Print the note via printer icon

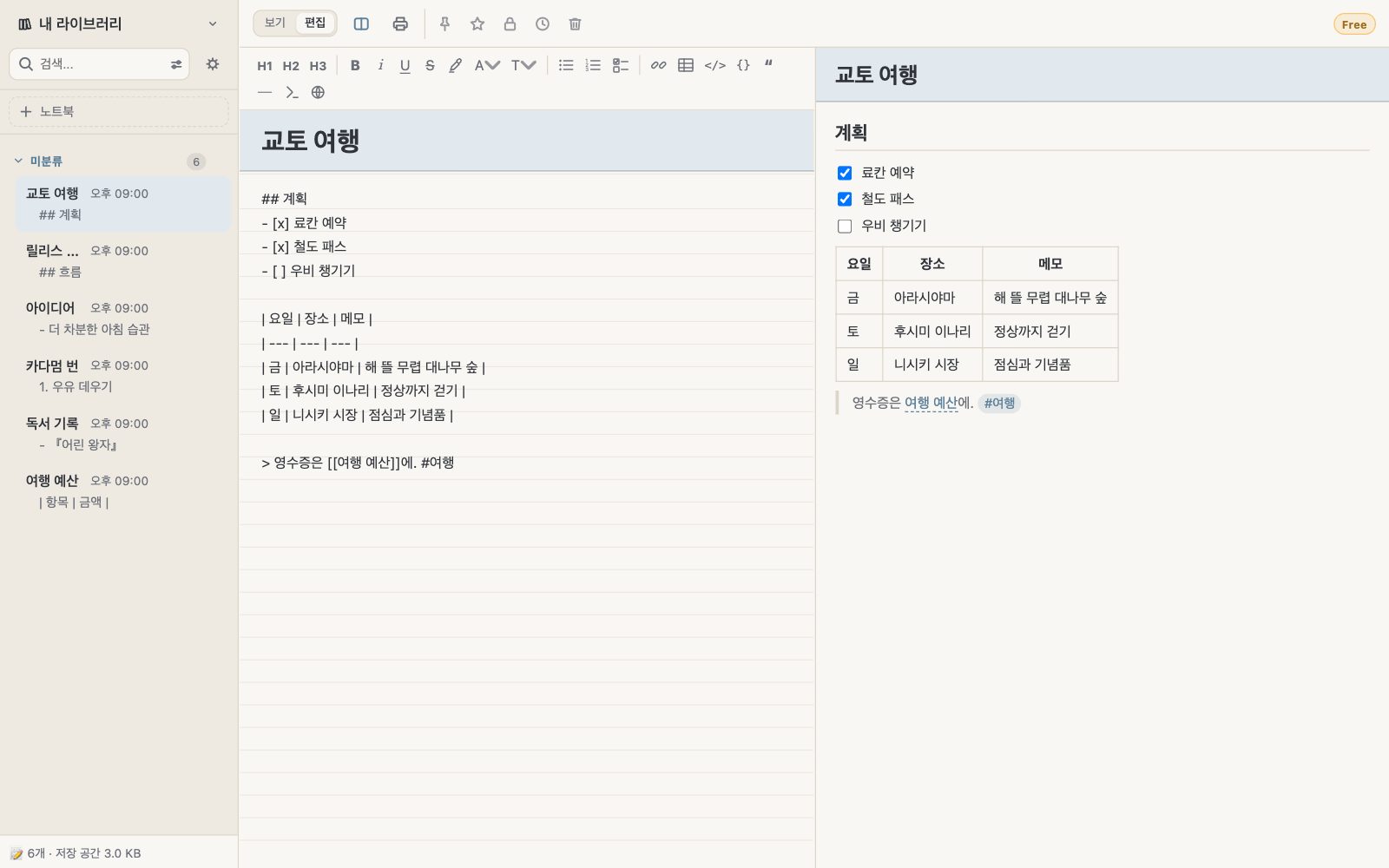pyautogui.click(x=400, y=24)
